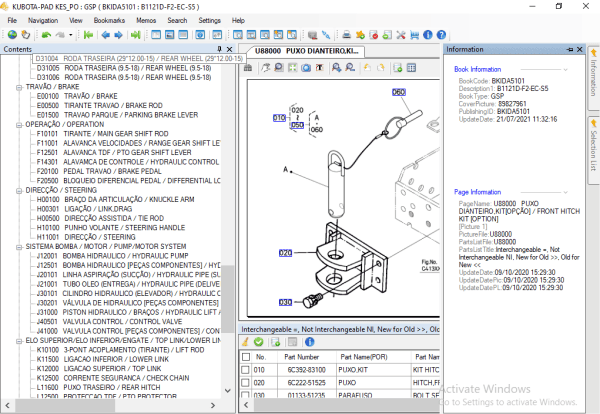This screenshot has height=414, width=600.
Task: Select the U88000 PUXO DIANTEIRO tab
Action: coord(307,51)
